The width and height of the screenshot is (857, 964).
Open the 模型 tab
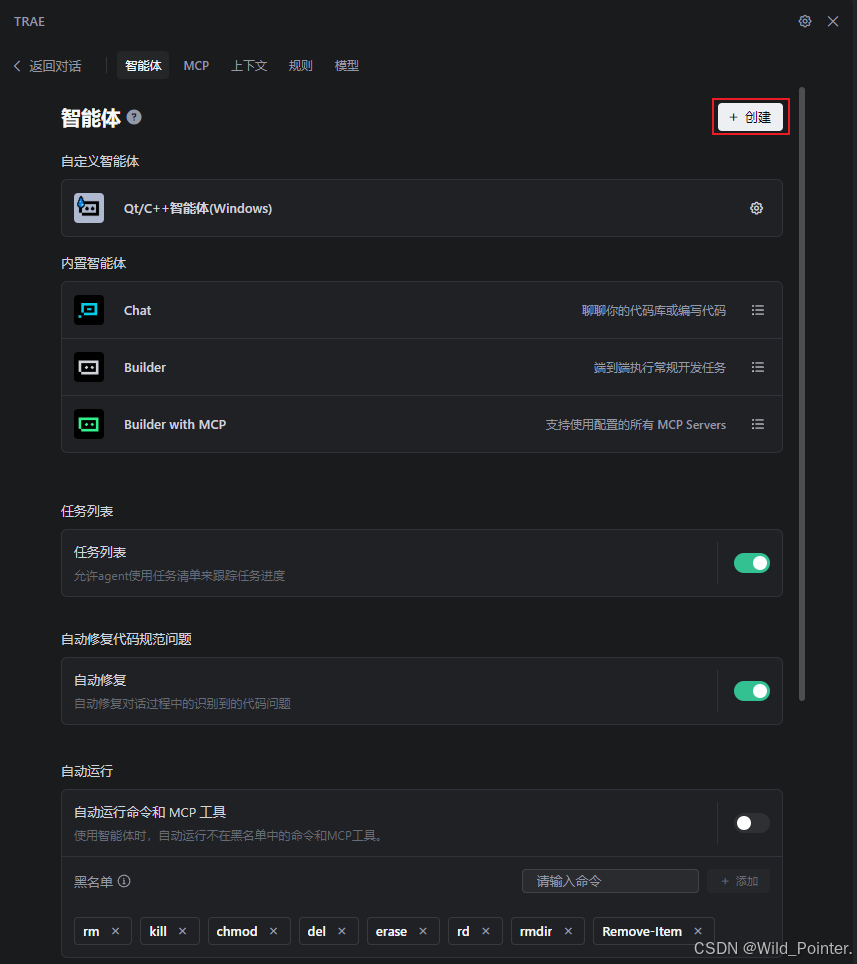347,66
